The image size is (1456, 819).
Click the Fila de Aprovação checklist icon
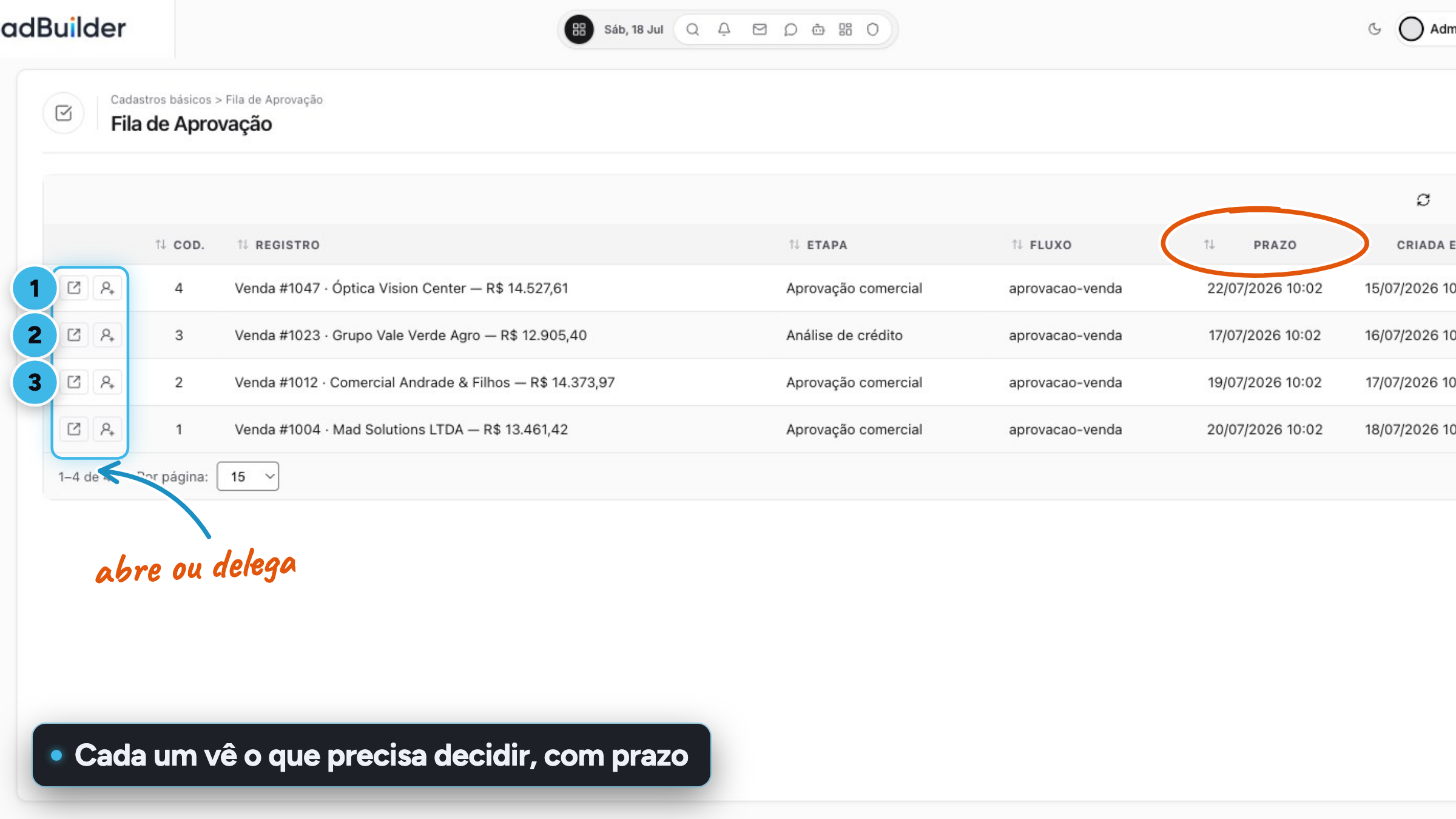pyautogui.click(x=64, y=113)
